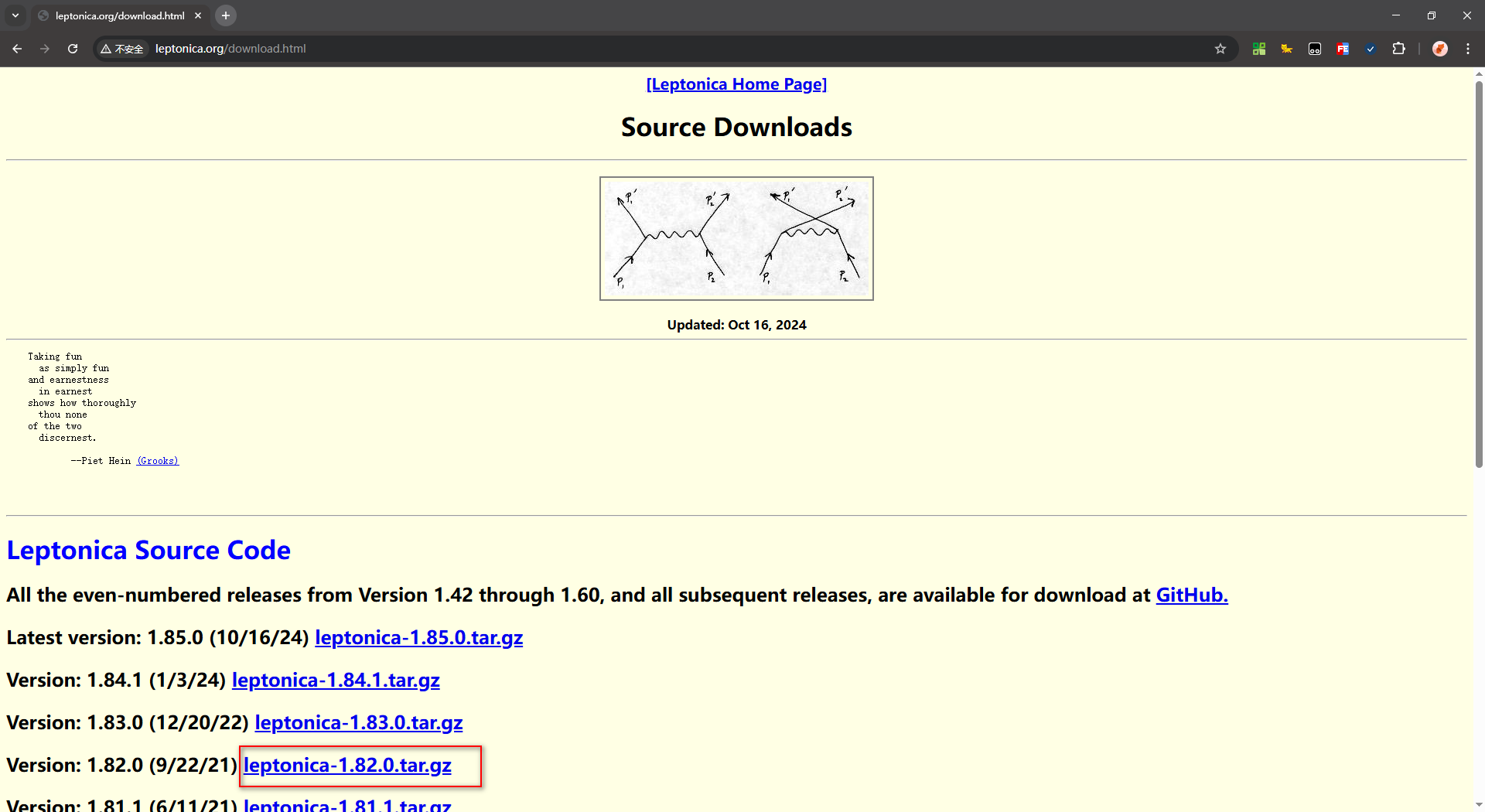Open the not-secure site info badge
Image resolution: width=1485 pixels, height=812 pixels.
coord(122,49)
